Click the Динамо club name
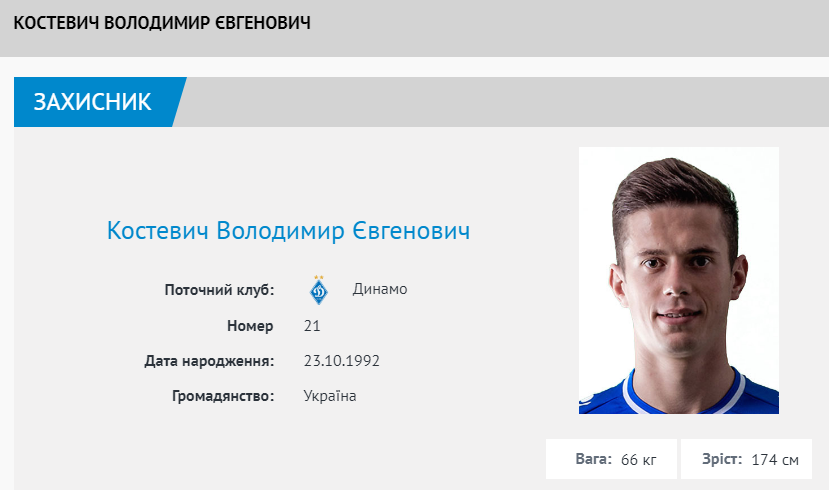This screenshot has height=490, width=829. (380, 290)
